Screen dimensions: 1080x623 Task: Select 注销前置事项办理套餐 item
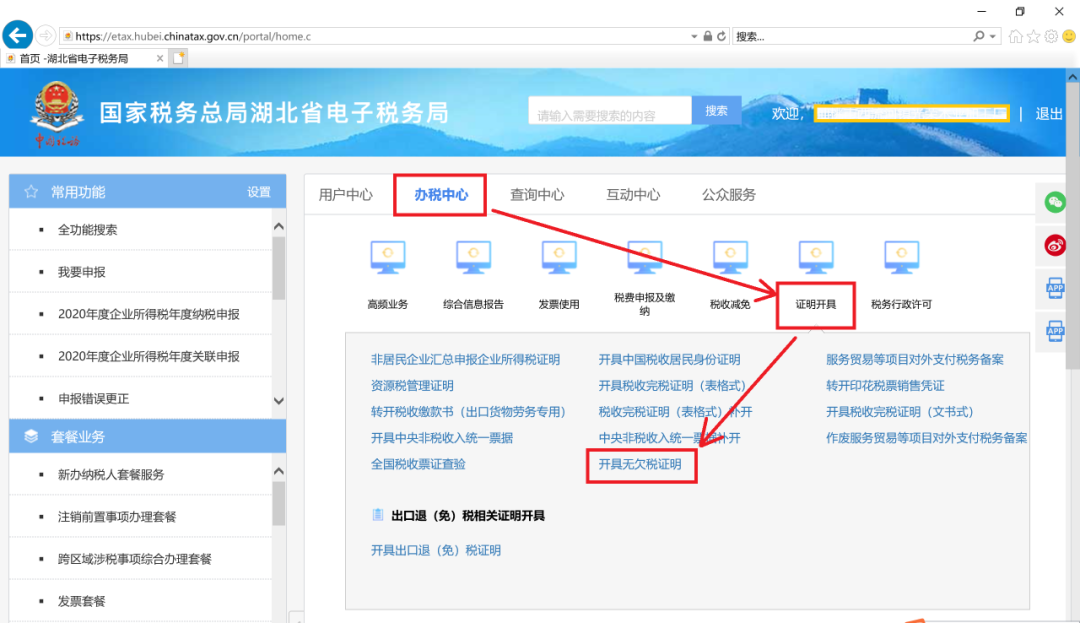[117, 517]
